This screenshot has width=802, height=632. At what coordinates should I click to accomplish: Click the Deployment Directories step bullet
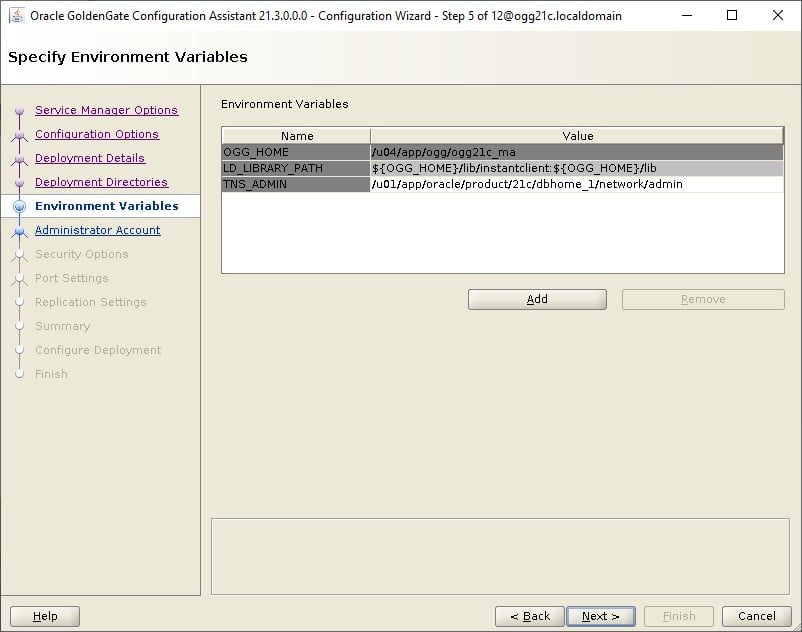(x=19, y=183)
